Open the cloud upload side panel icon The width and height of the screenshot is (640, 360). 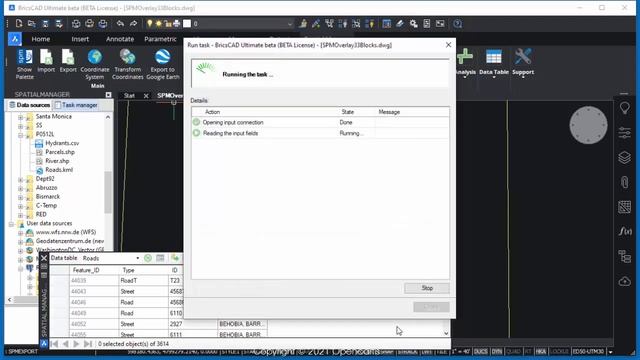tap(624, 281)
